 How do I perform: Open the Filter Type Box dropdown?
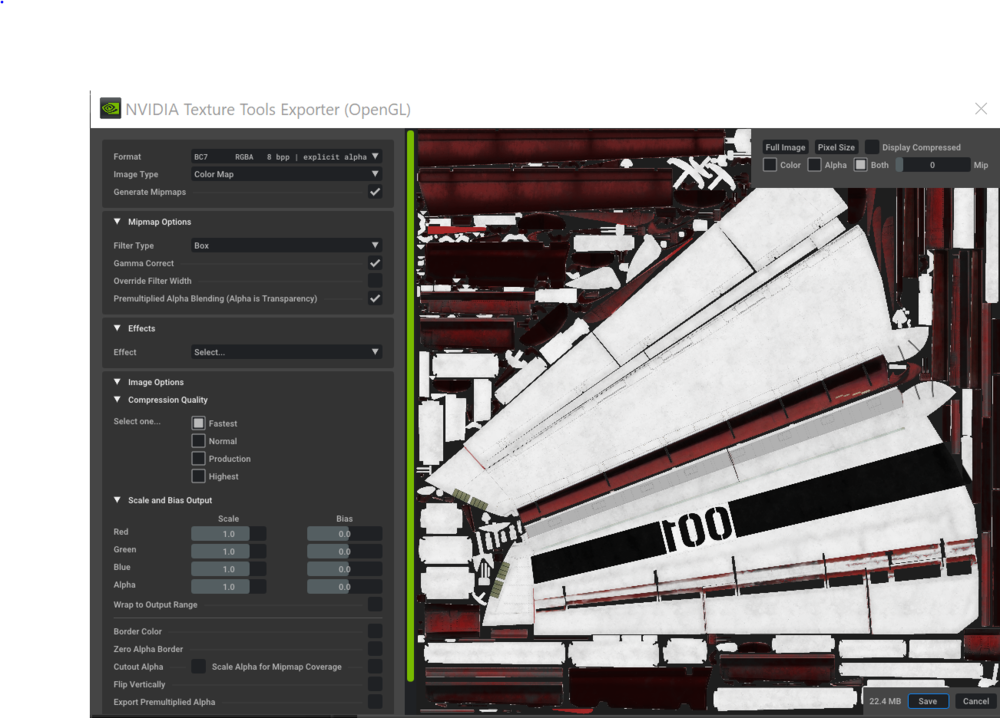click(286, 245)
